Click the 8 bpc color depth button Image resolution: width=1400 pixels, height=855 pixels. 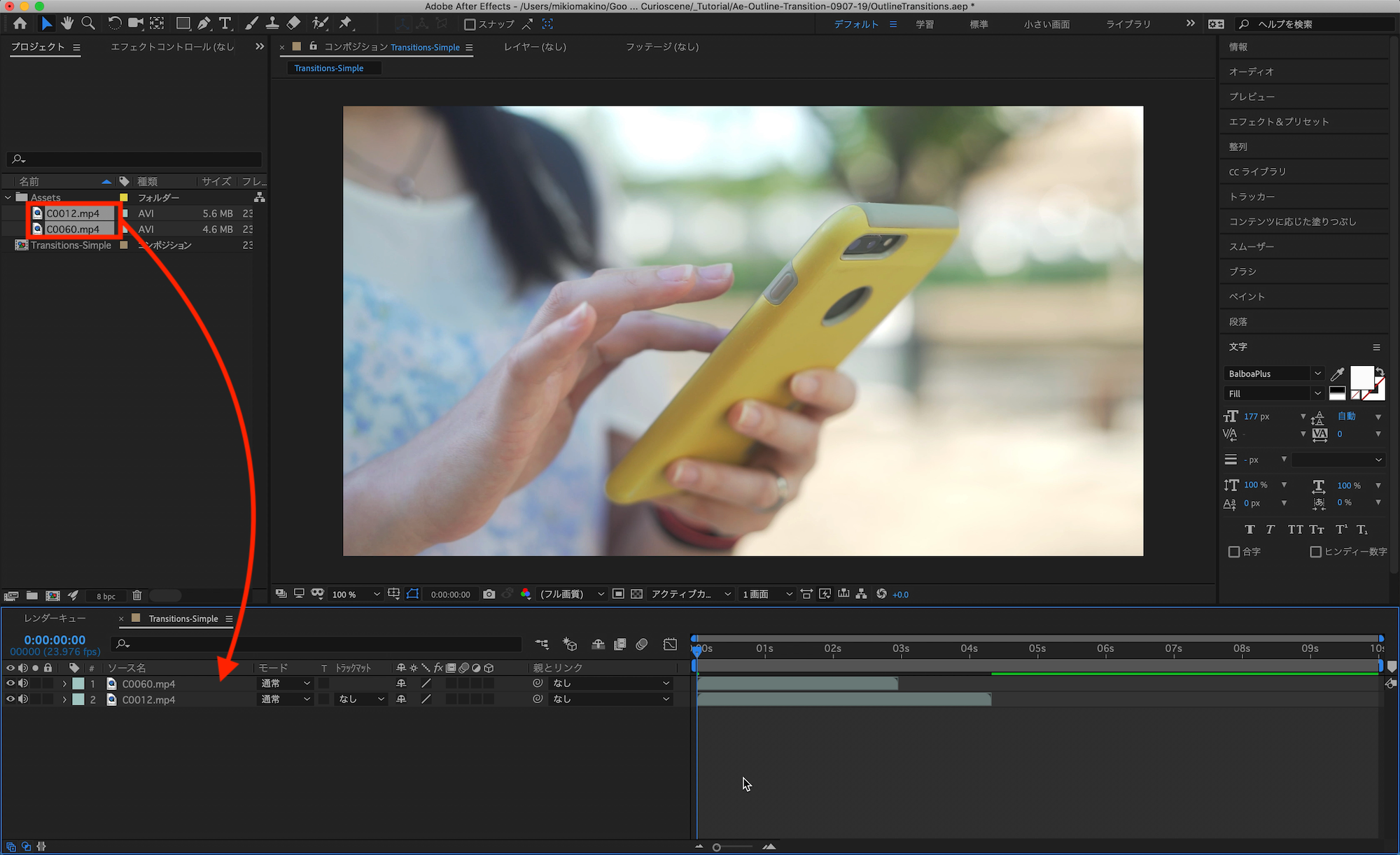[x=106, y=596]
